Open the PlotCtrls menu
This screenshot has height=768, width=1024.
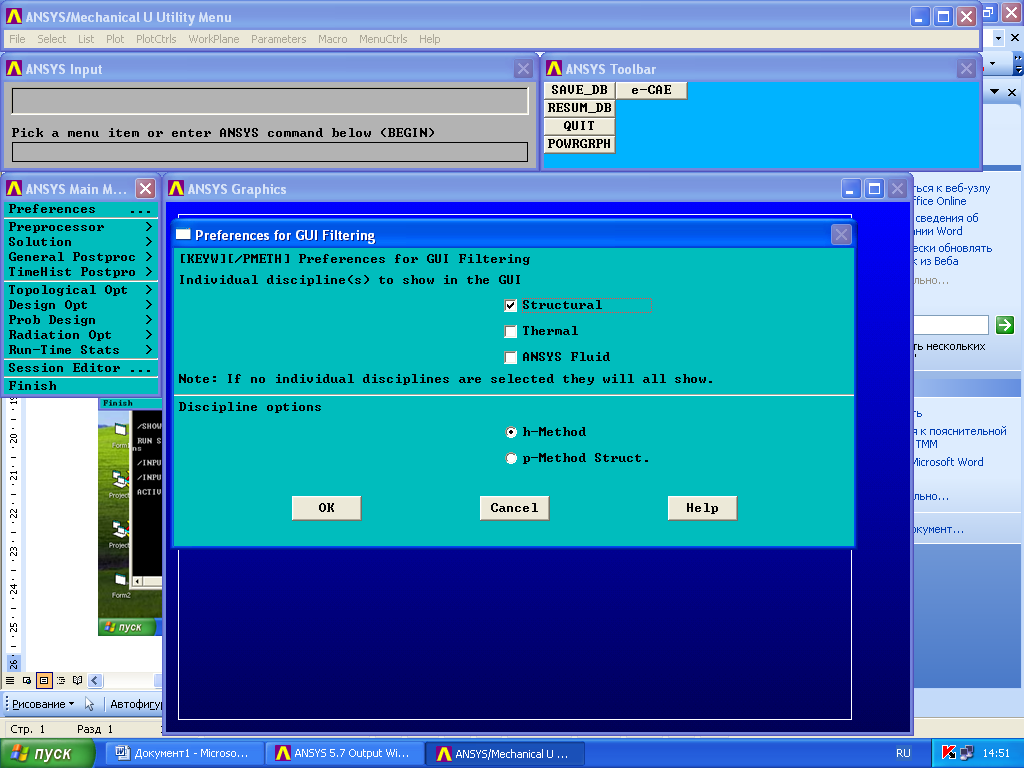point(156,39)
